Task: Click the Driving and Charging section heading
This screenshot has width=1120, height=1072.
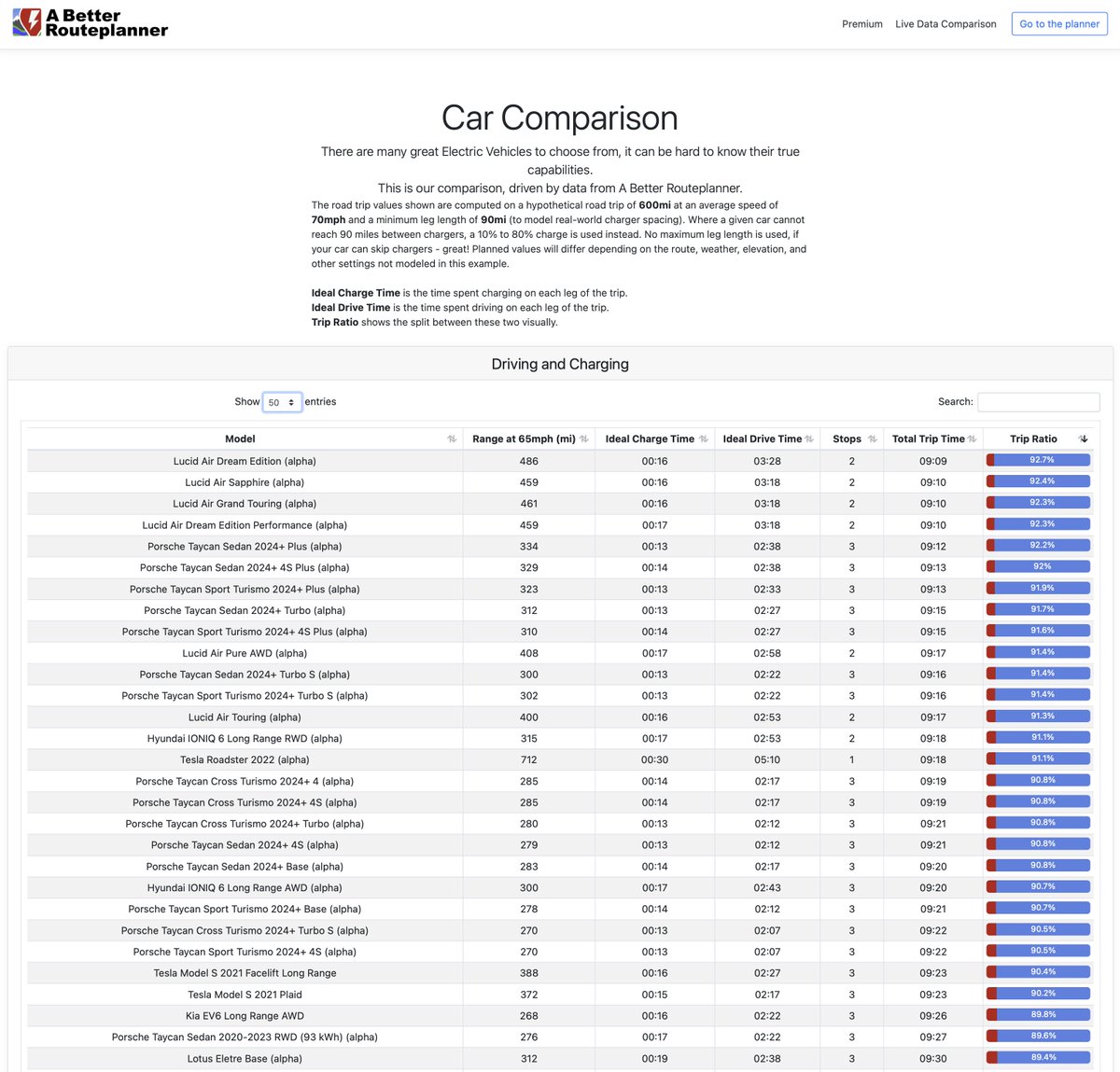Action: [560, 365]
